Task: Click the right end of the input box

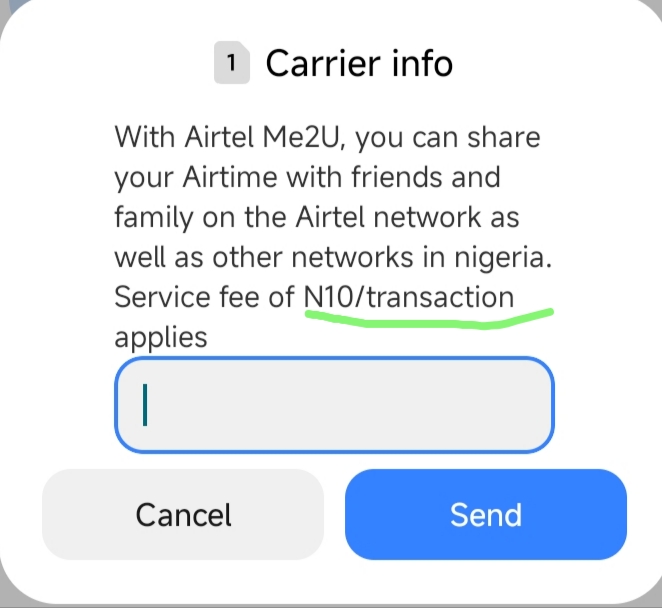Action: pos(532,405)
